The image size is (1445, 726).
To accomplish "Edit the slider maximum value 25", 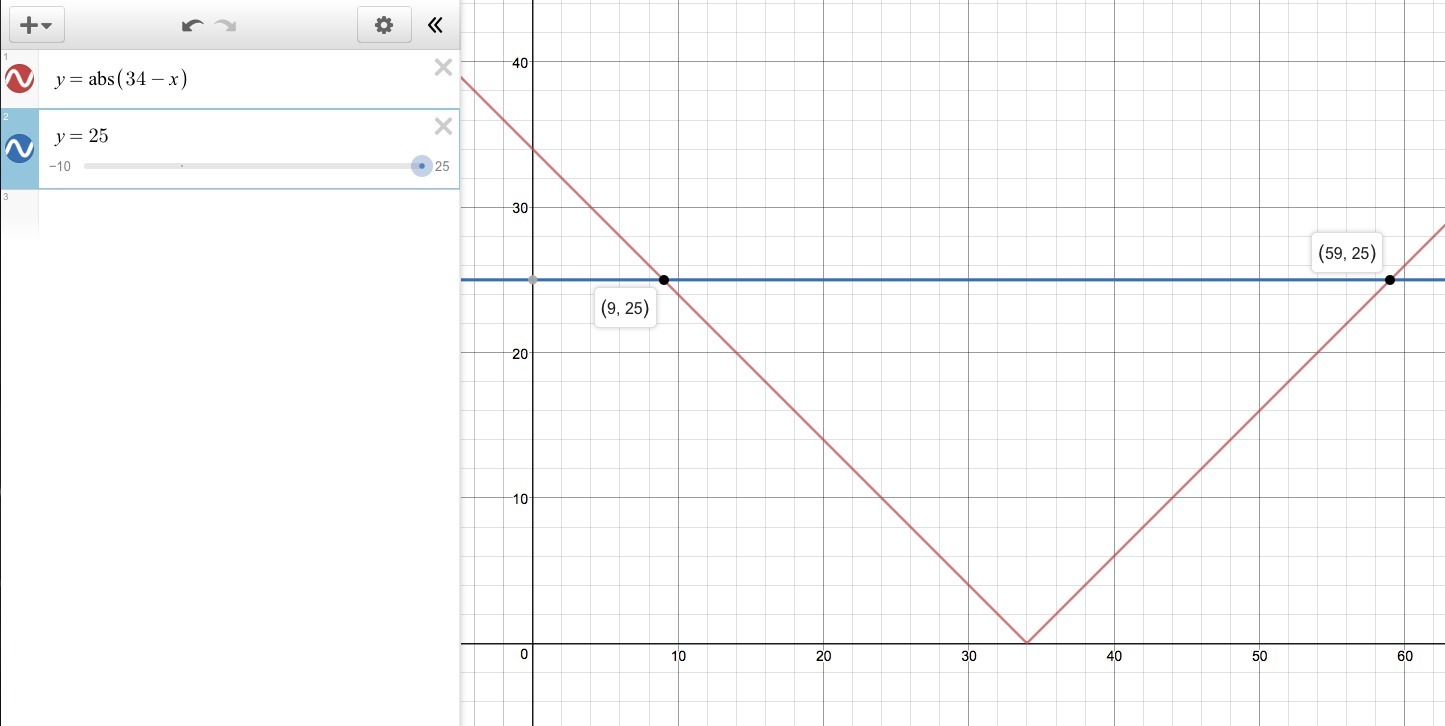I will click(x=442, y=167).
